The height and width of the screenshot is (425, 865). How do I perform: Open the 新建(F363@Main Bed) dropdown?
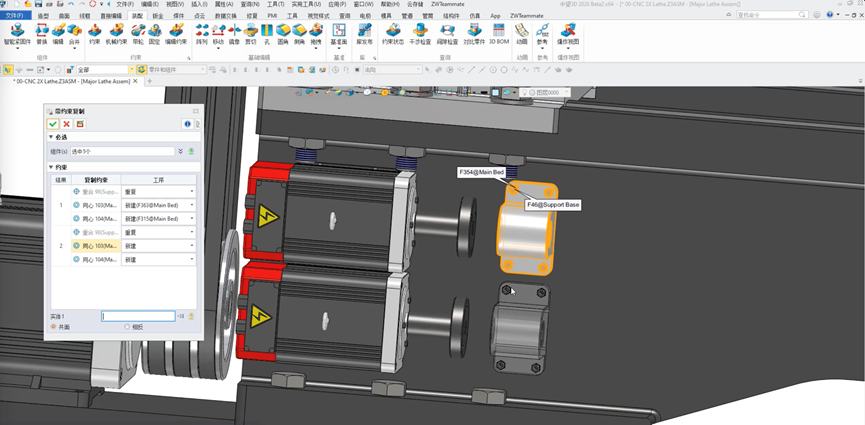coord(192,205)
